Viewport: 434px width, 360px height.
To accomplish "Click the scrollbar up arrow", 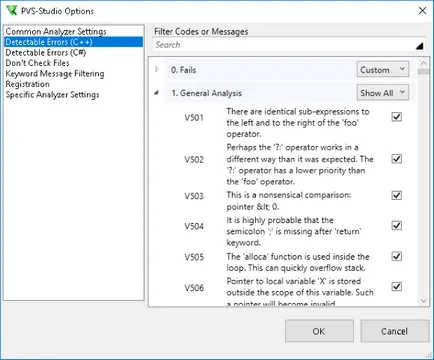I will pyautogui.click(x=423, y=63).
